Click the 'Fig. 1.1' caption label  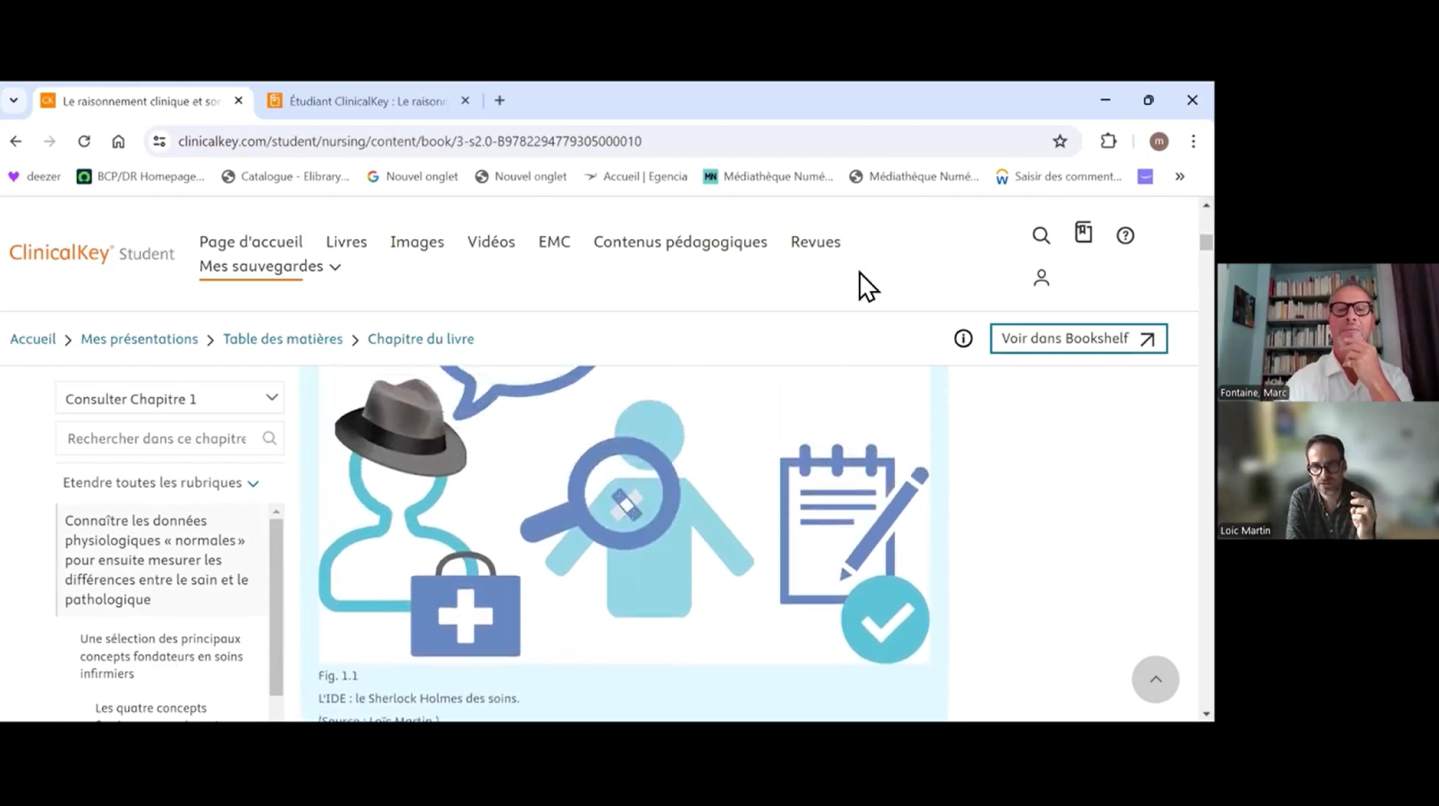tap(338, 676)
